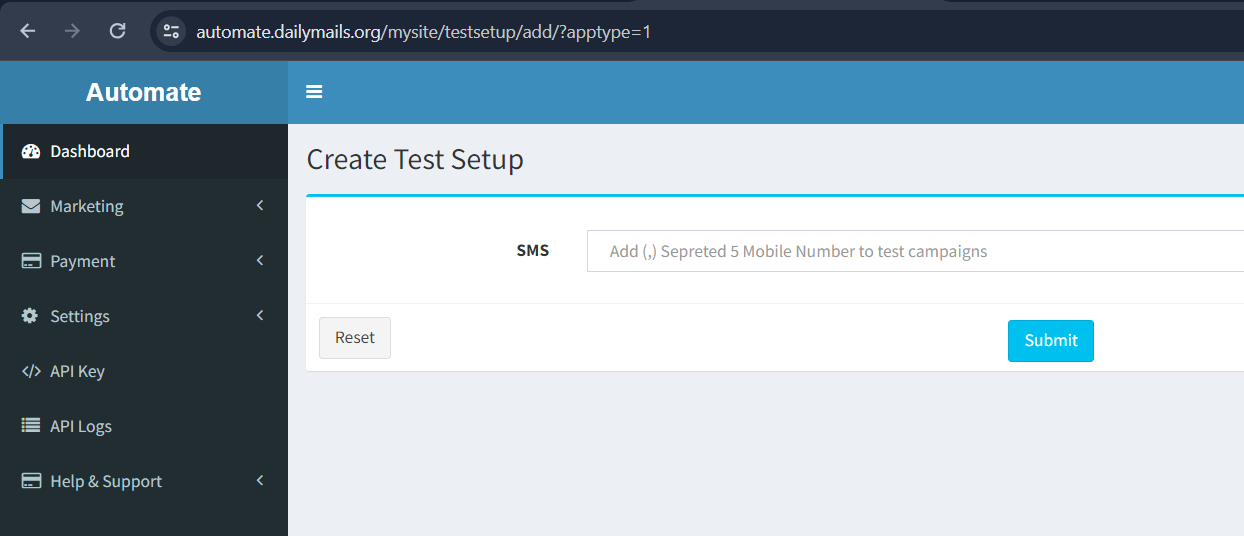This screenshot has height=536, width=1244.
Task: Toggle sidebar with hamburger menu icon
Action: (x=314, y=92)
